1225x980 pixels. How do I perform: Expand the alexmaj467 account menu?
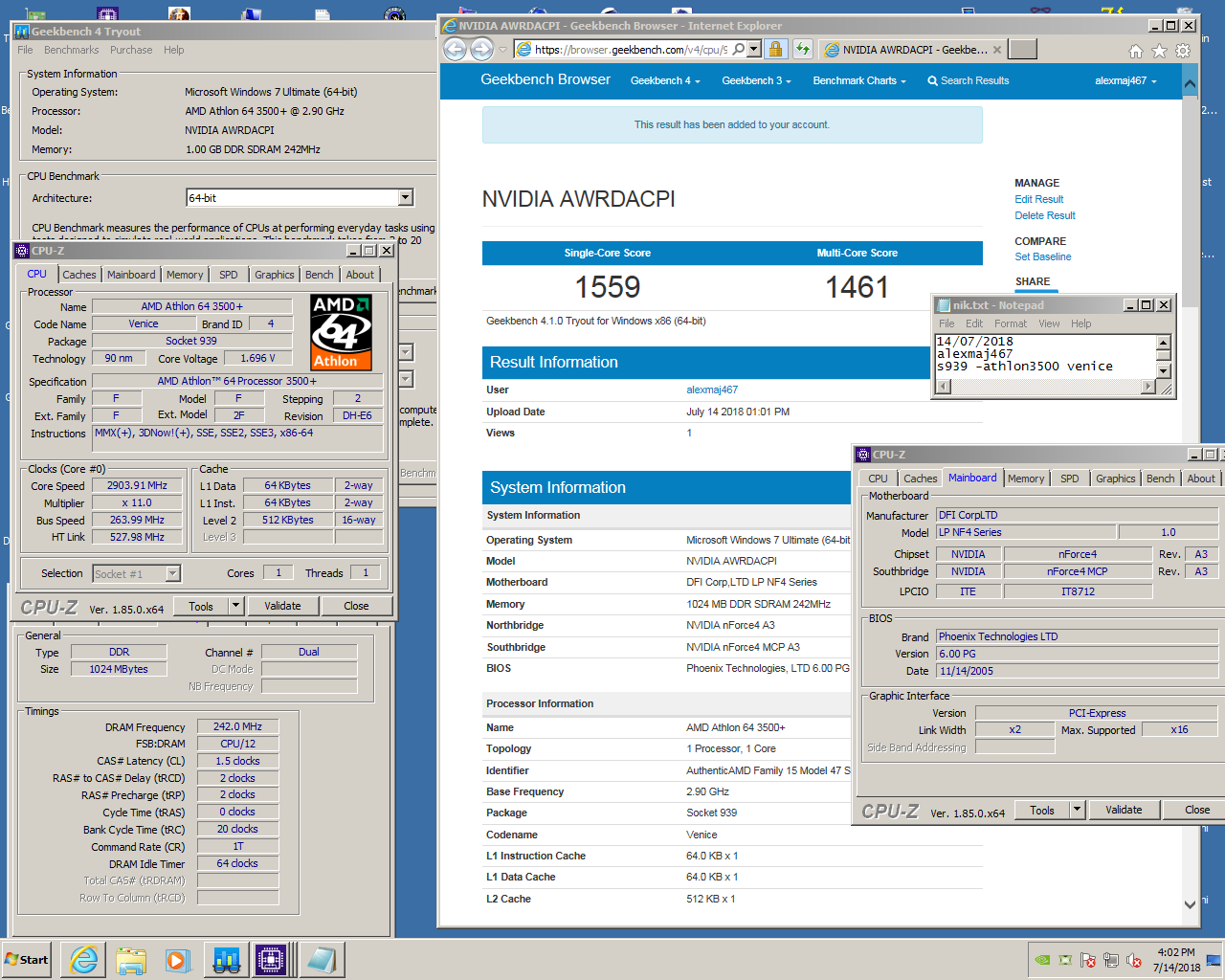pyautogui.click(x=1125, y=80)
